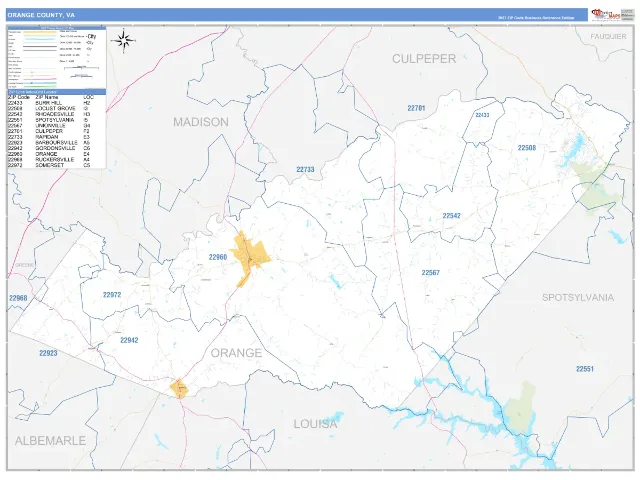The height and width of the screenshot is (480, 640).
Task: Click ZIP code 22923 on the map
Action: point(48,353)
